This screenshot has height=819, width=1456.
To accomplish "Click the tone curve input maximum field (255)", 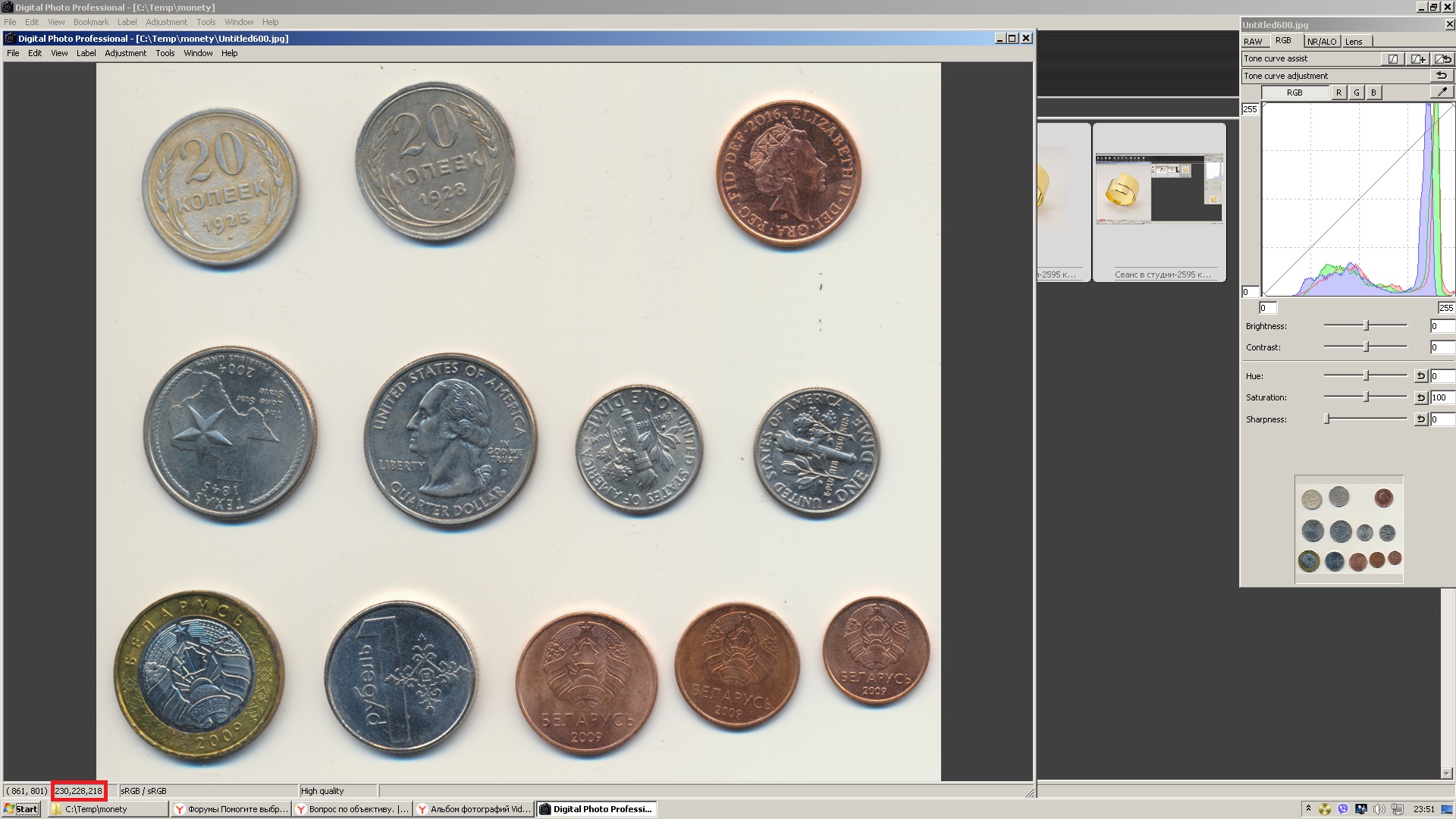I will [1446, 308].
